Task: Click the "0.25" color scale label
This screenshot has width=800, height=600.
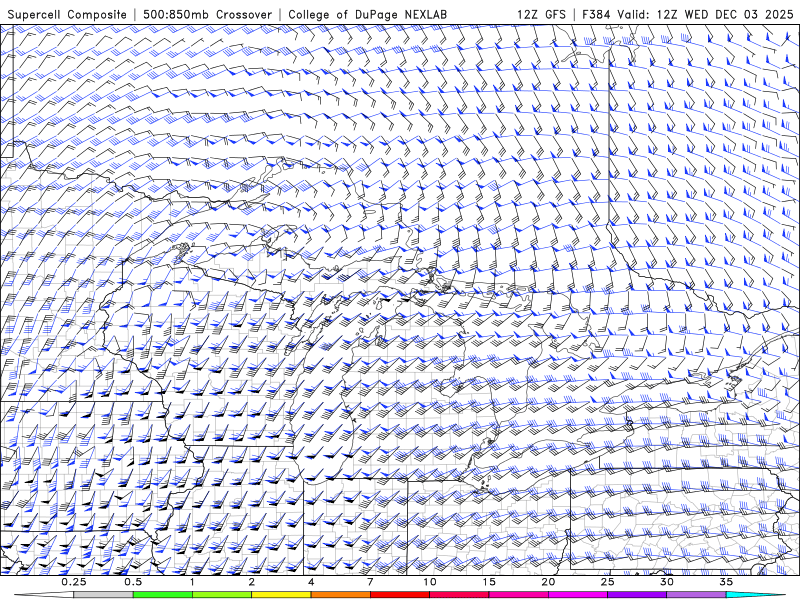Action: pyautogui.click(x=74, y=582)
